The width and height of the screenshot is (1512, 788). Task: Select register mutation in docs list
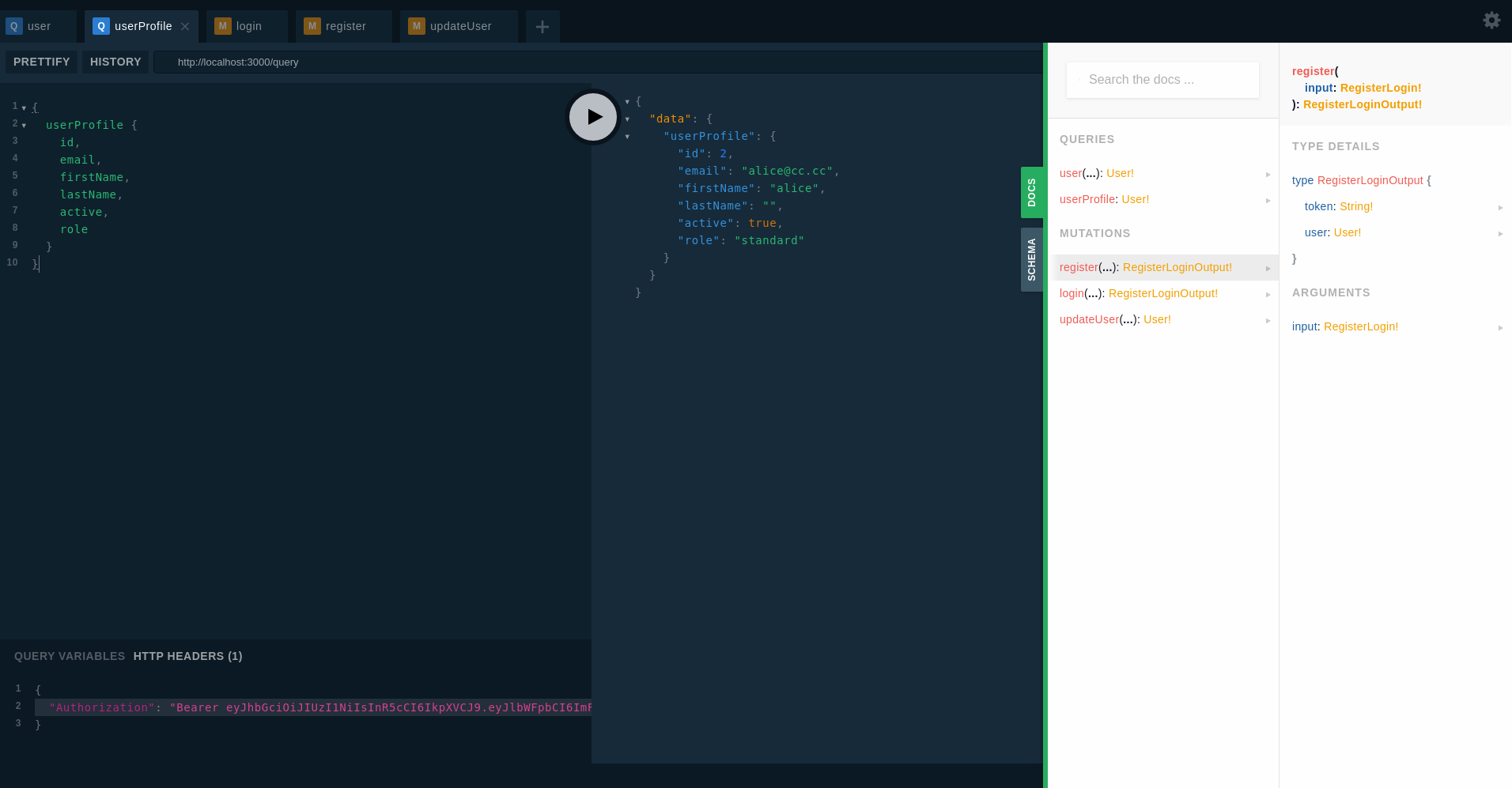(x=1163, y=267)
